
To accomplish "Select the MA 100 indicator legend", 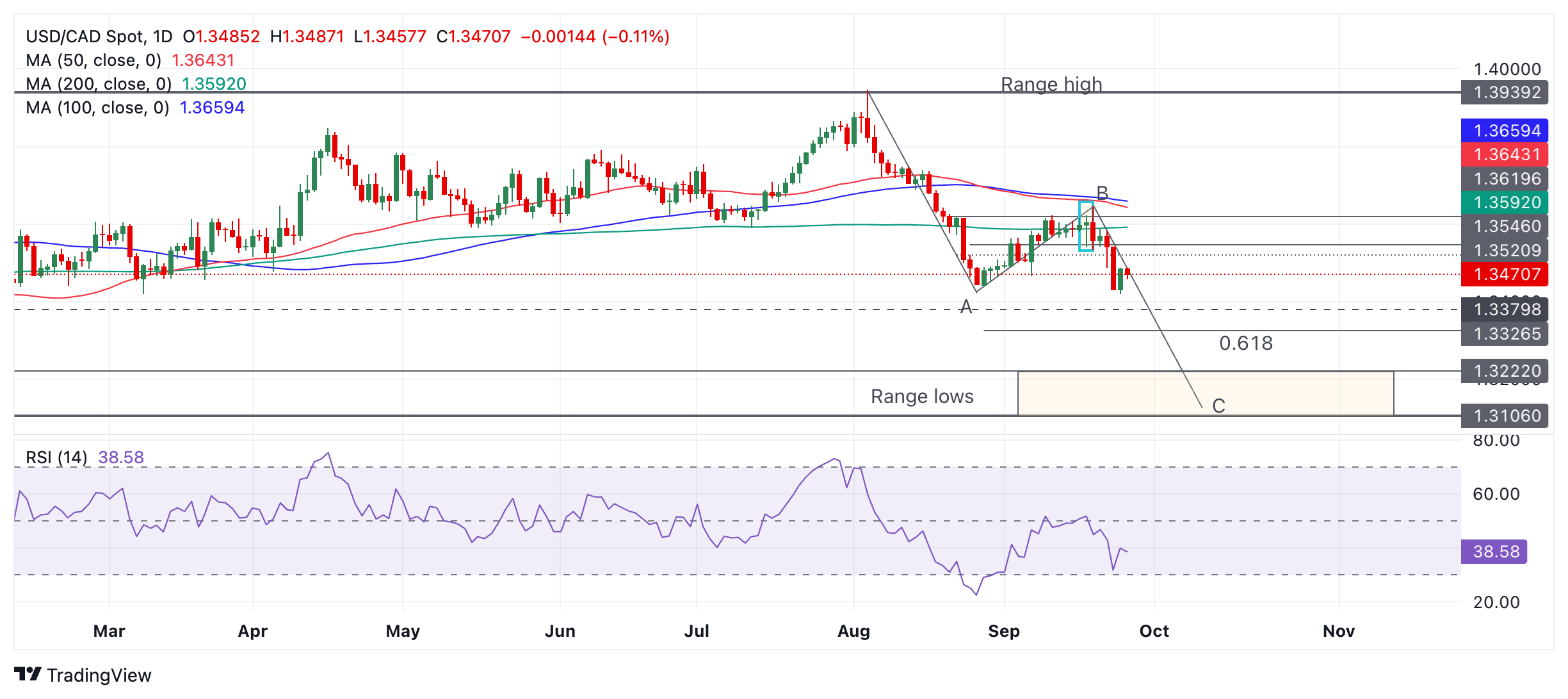I will 97,108.
